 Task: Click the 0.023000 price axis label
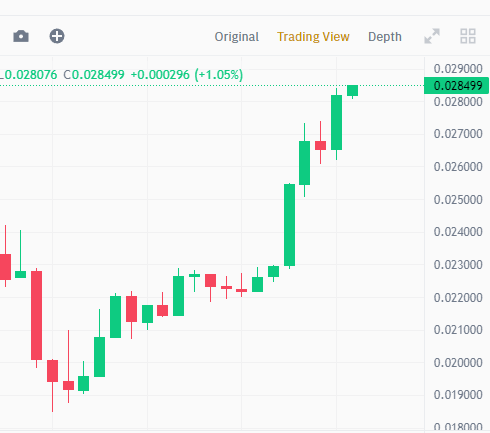(458, 265)
